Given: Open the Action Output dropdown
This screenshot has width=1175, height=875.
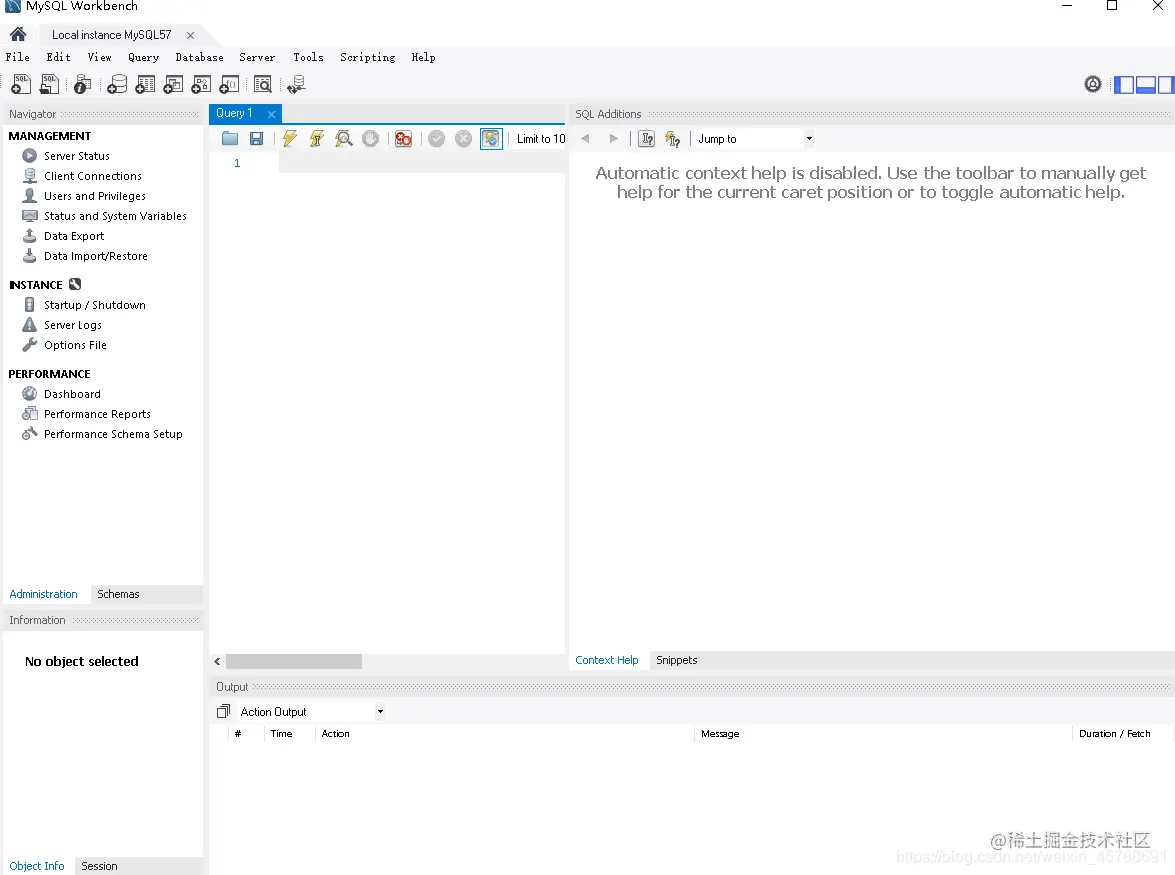Looking at the screenshot, I should (x=312, y=712).
